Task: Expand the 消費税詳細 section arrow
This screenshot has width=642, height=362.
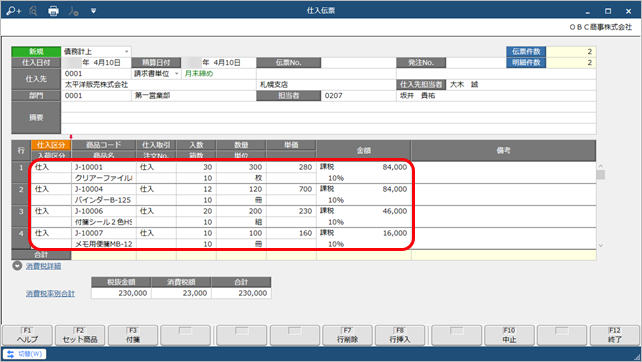Action: (x=17, y=266)
